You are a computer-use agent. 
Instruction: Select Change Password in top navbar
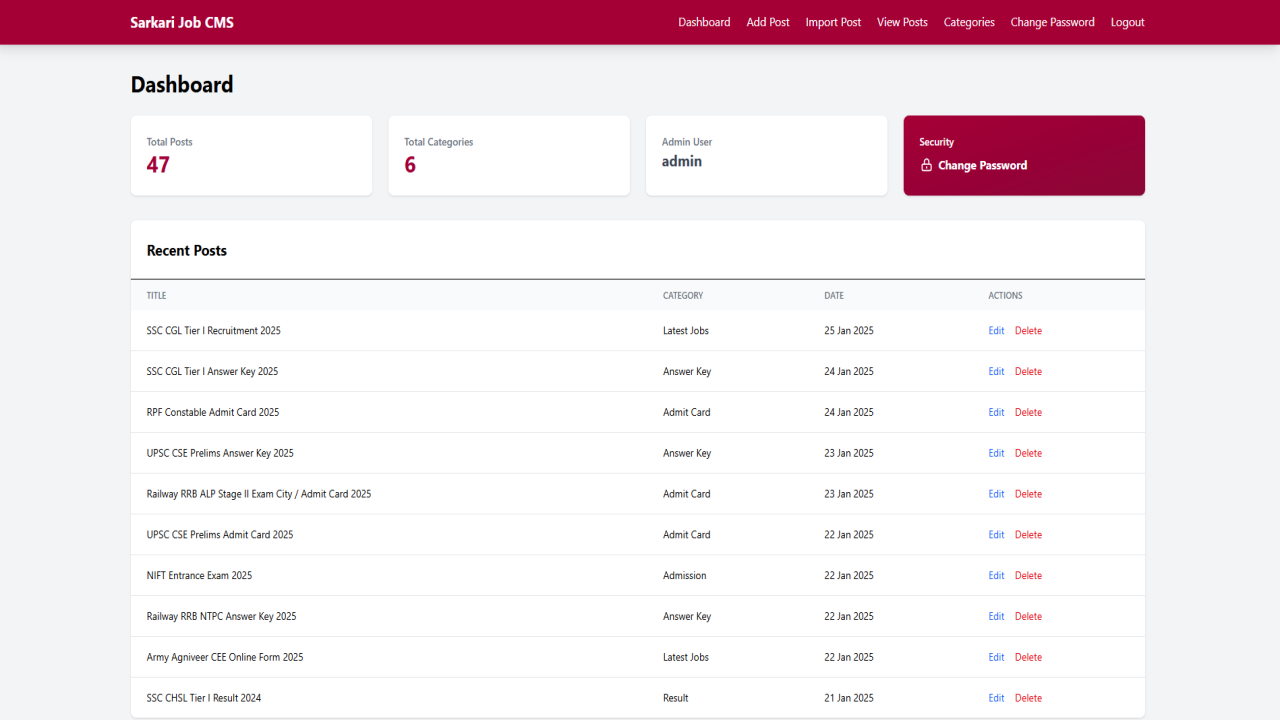[1052, 22]
